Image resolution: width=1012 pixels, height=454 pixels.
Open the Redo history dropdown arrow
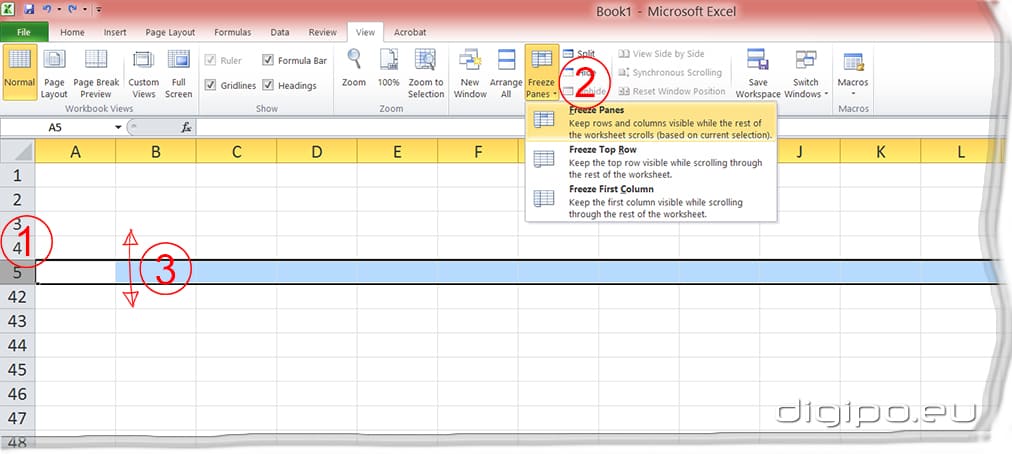pos(85,10)
